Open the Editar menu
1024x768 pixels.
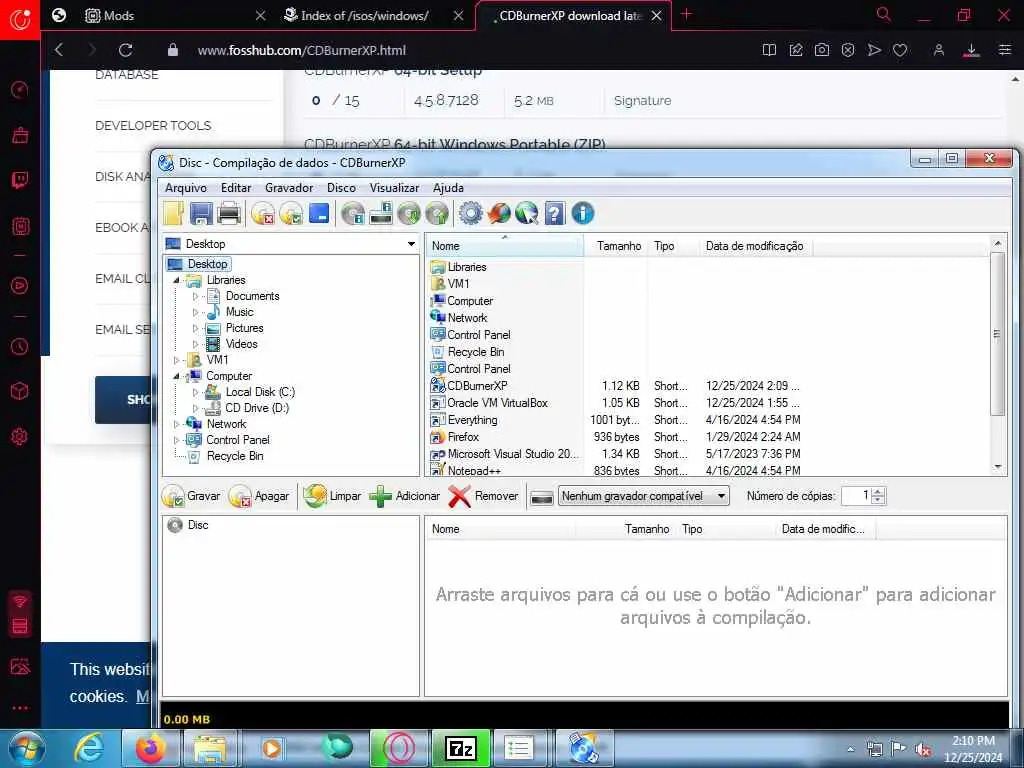[236, 188]
